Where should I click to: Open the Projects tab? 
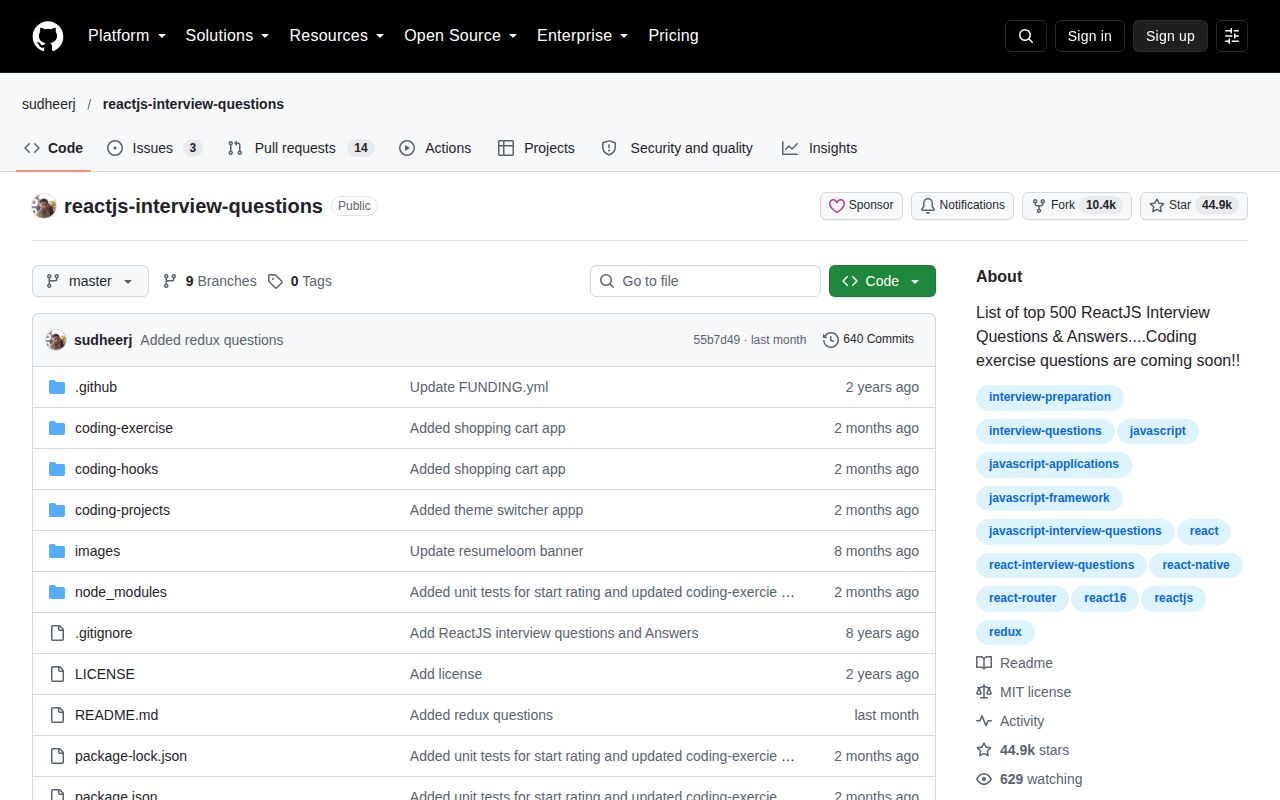click(536, 148)
